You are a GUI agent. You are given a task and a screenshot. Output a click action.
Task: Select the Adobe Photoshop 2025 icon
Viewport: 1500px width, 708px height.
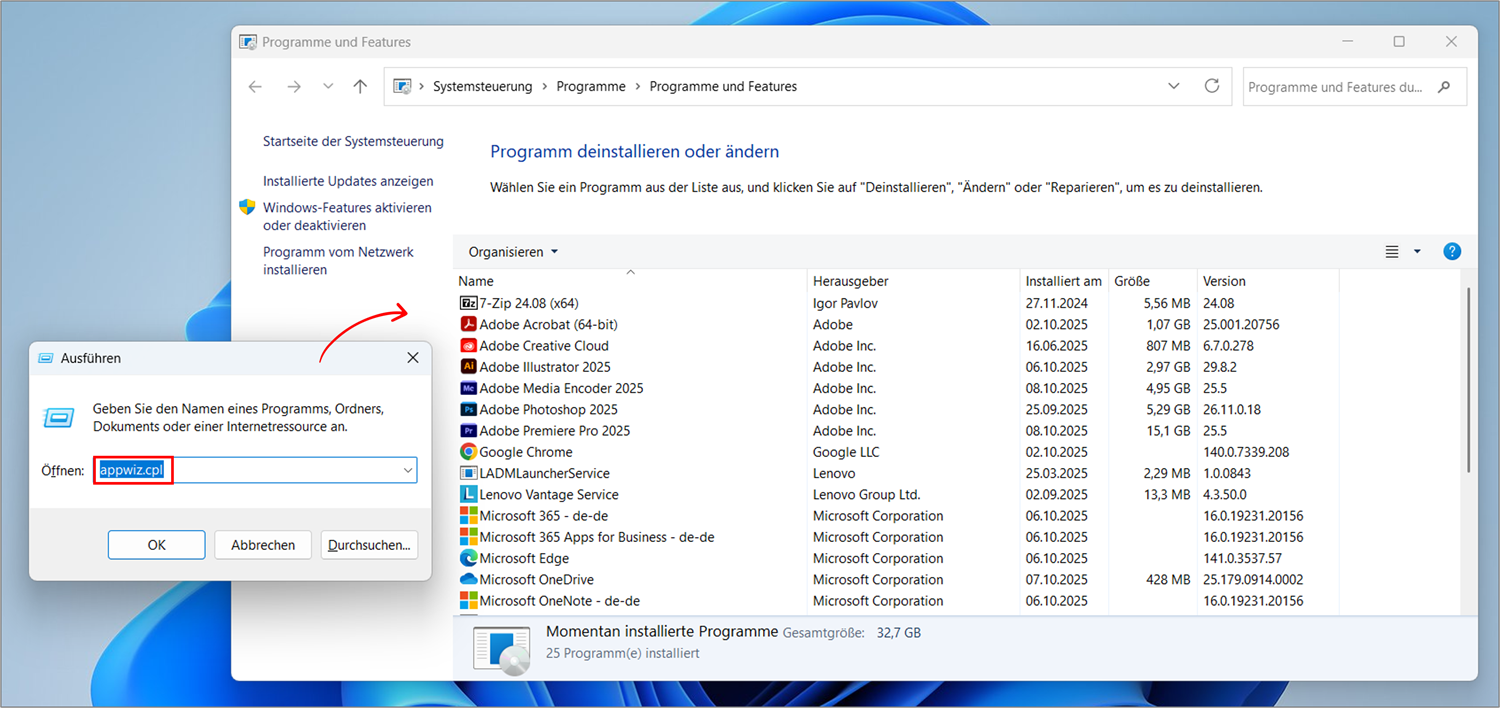click(x=468, y=409)
